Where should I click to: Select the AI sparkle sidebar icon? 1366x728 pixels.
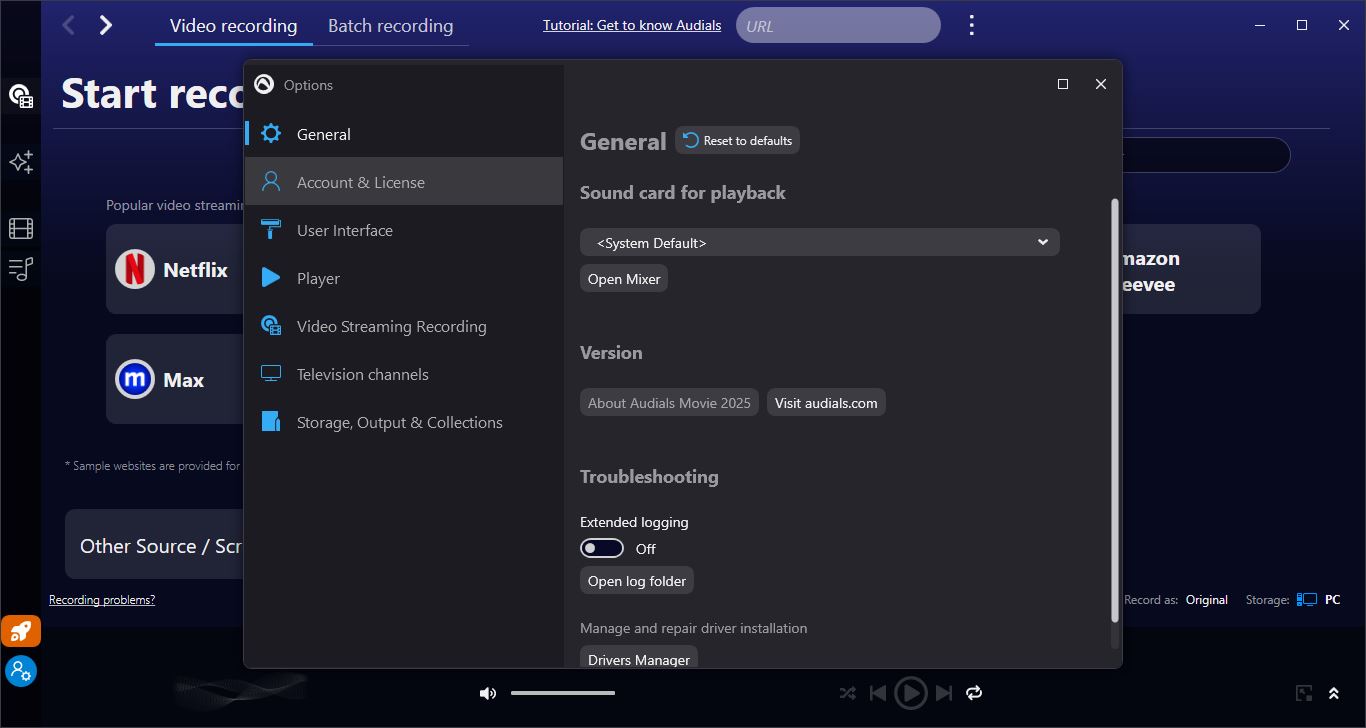[x=21, y=162]
